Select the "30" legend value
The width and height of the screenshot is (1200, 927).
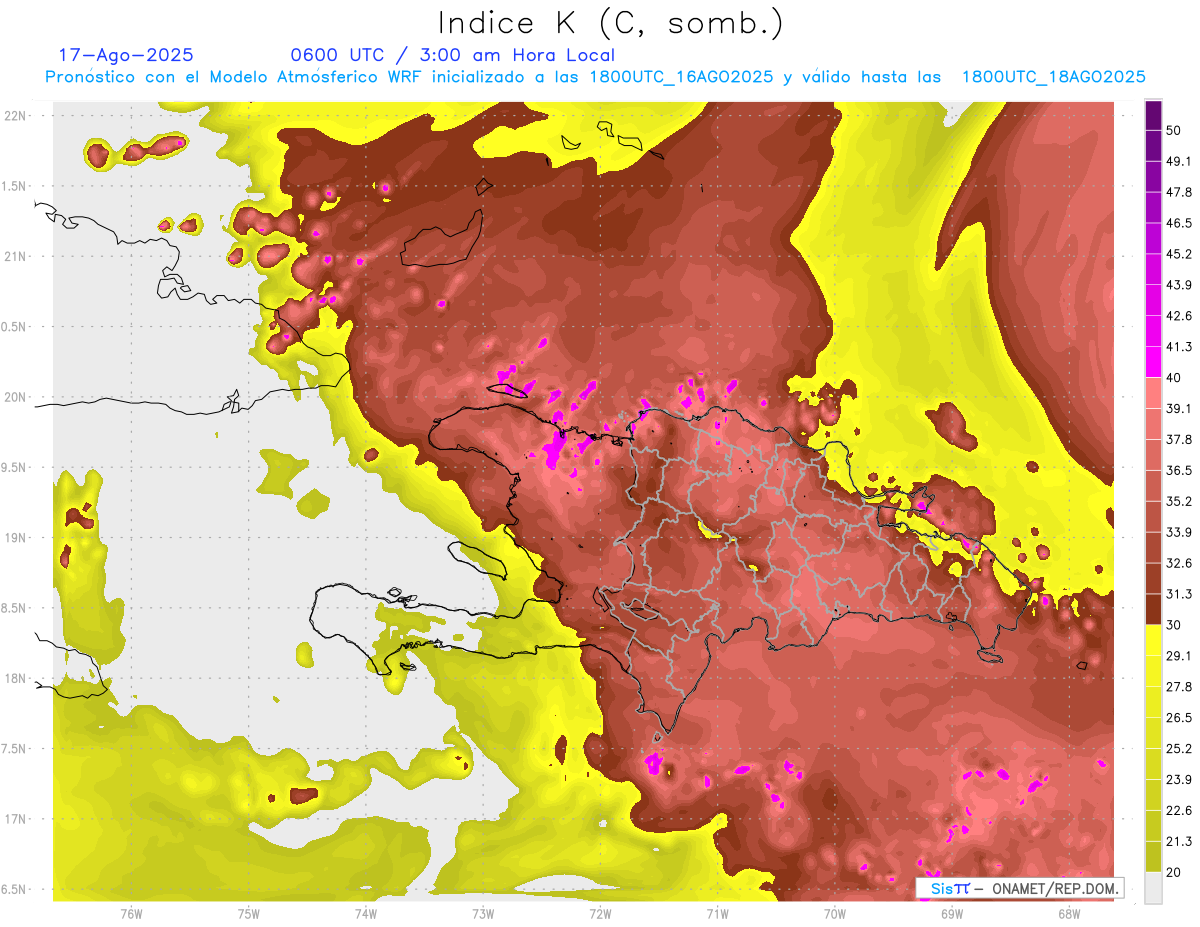(1174, 625)
